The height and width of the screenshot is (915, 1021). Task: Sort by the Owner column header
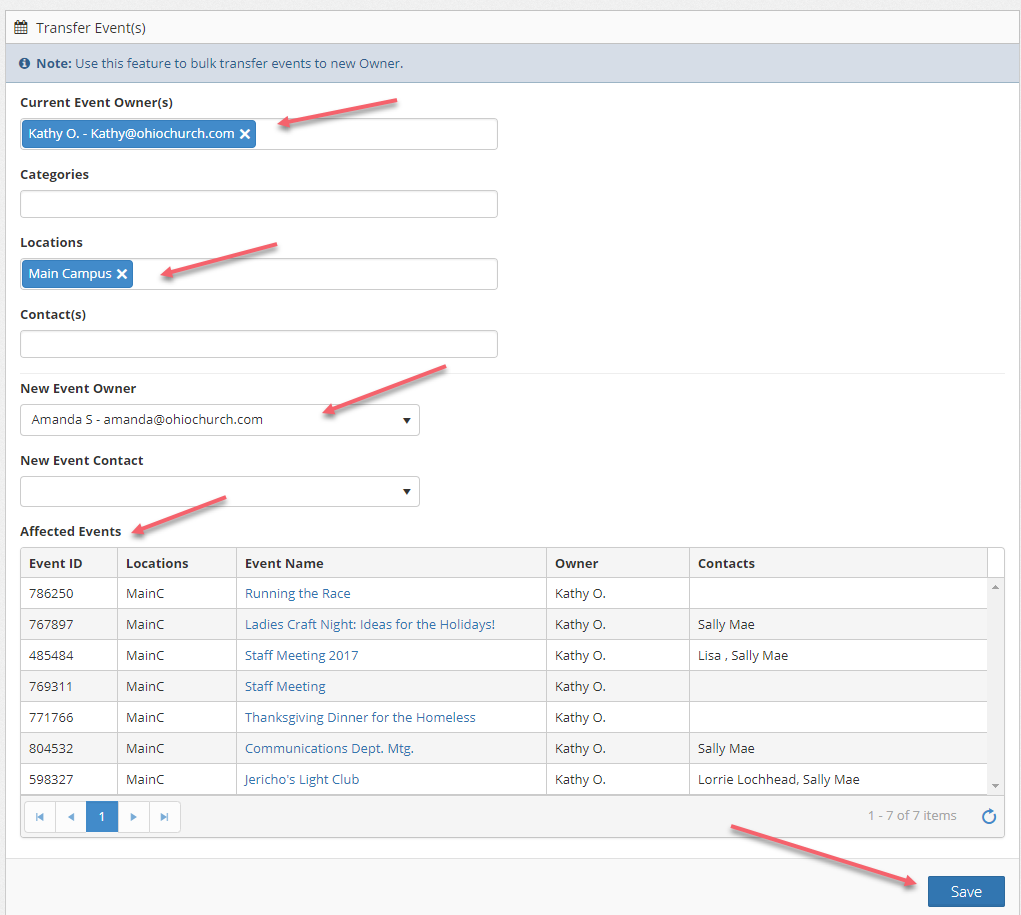pyautogui.click(x=577, y=563)
